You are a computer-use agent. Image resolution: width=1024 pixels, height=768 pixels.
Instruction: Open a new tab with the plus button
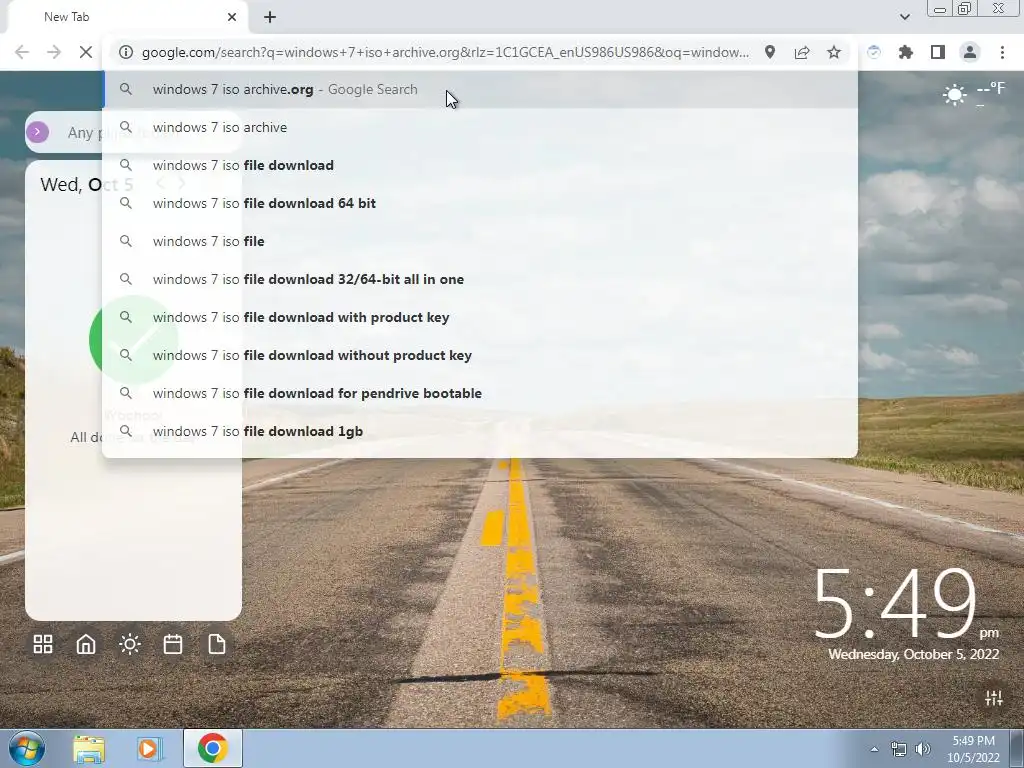(x=270, y=17)
